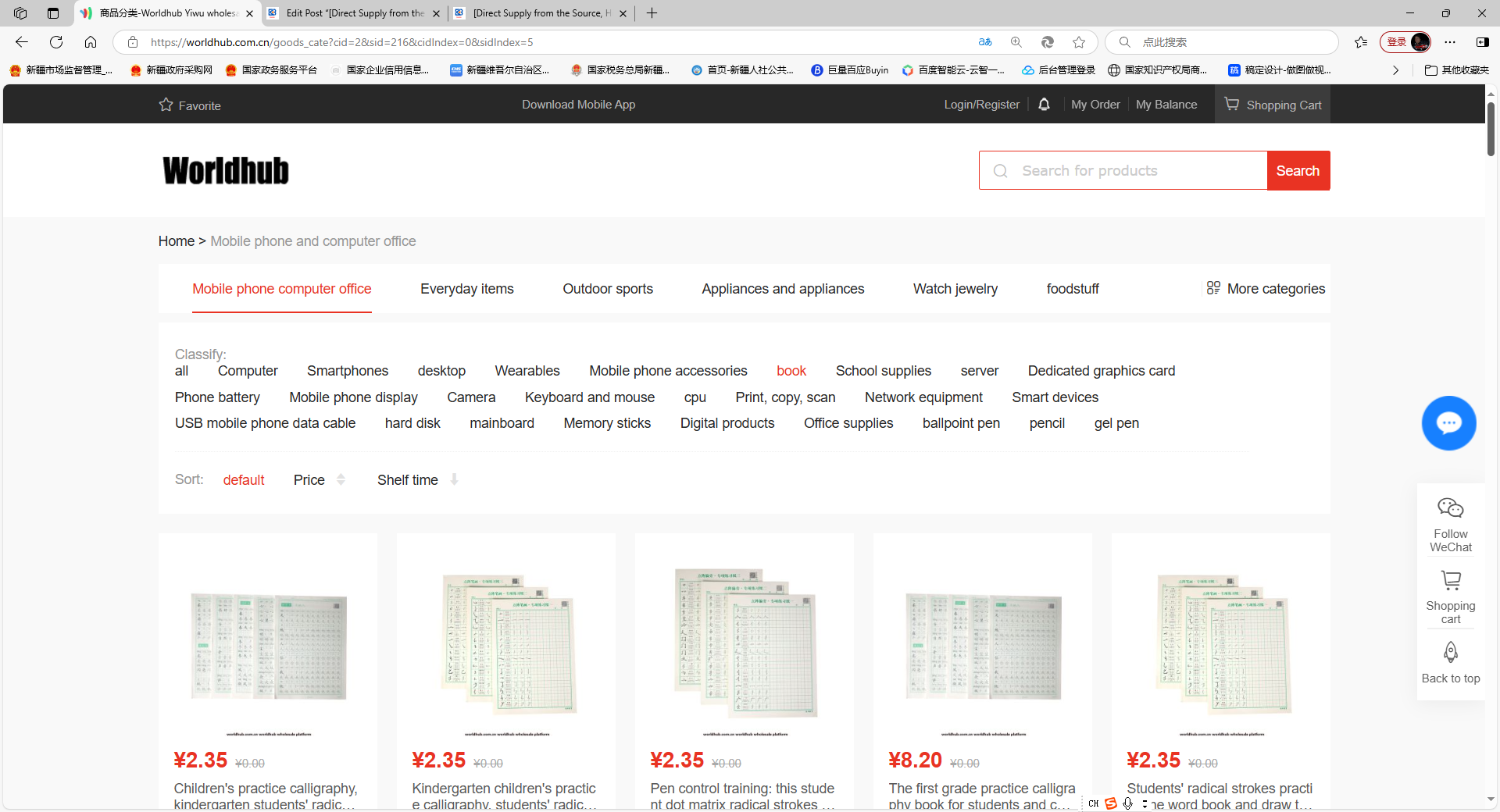The image size is (1500, 812).
Task: Click the red Search button
Action: tap(1298, 171)
